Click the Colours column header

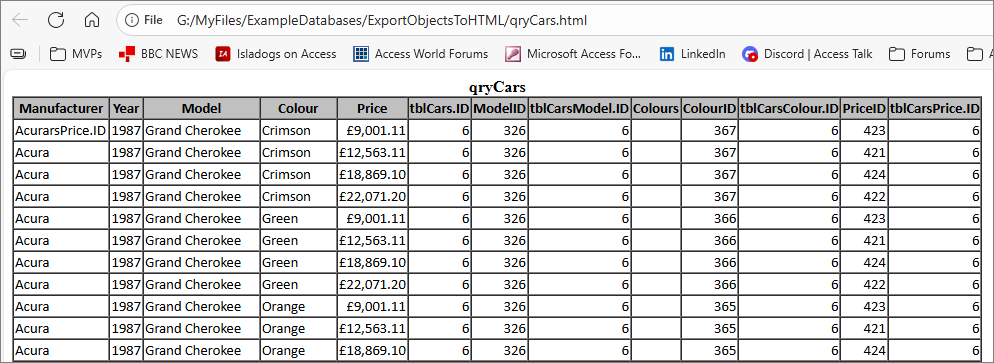656,108
